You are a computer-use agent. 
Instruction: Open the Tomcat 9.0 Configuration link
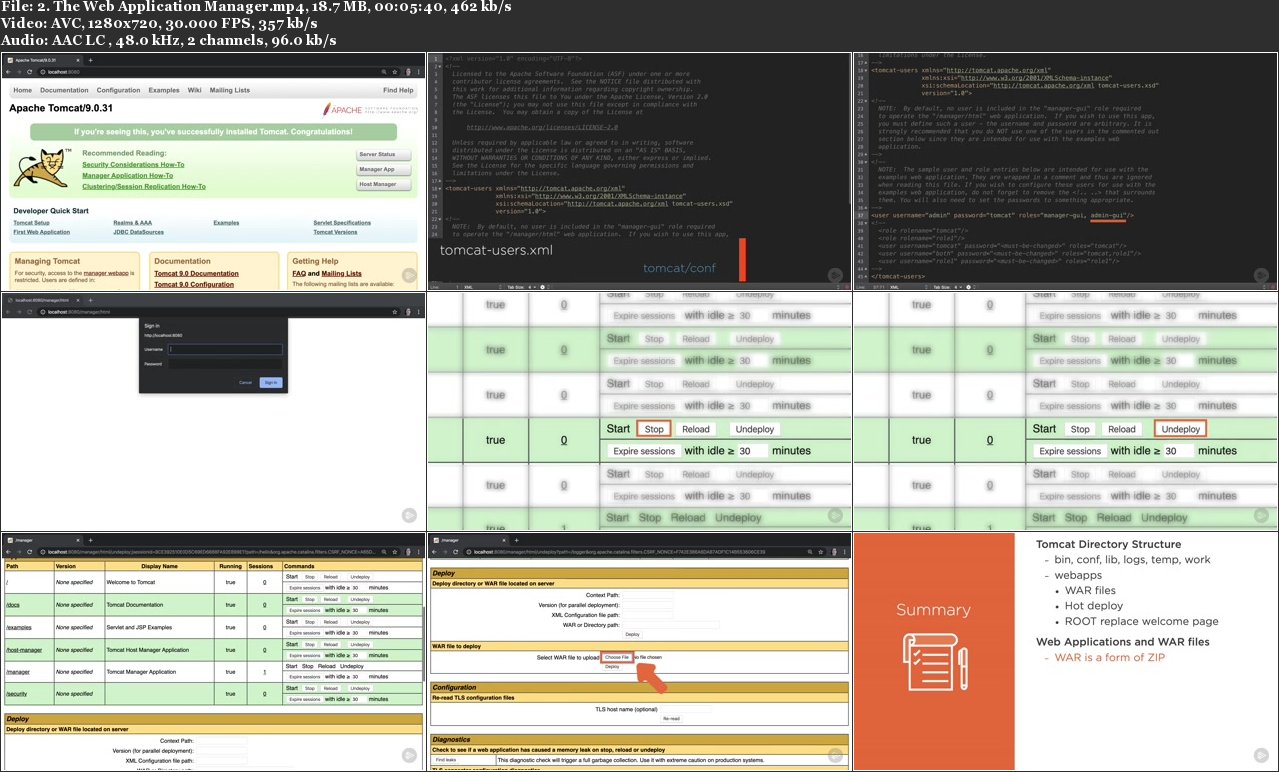point(194,285)
